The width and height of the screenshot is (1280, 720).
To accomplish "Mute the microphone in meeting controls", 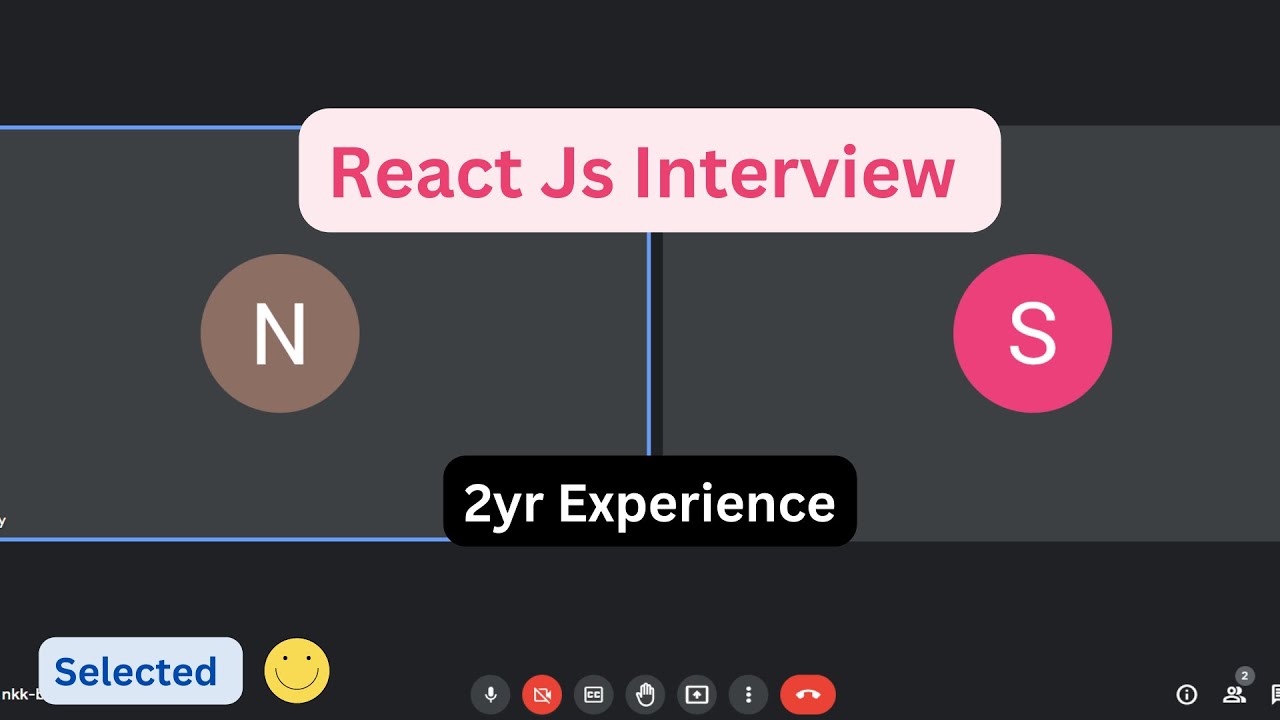I will (x=490, y=694).
